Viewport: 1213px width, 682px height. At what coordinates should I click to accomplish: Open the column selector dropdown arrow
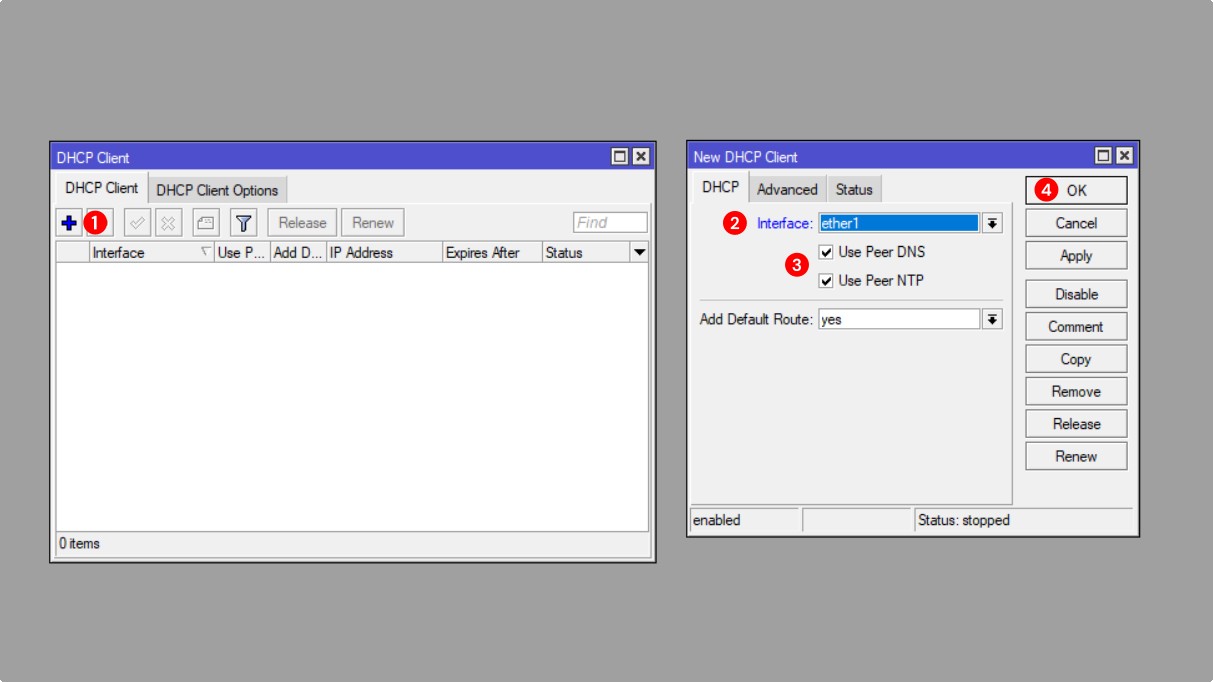coord(639,253)
